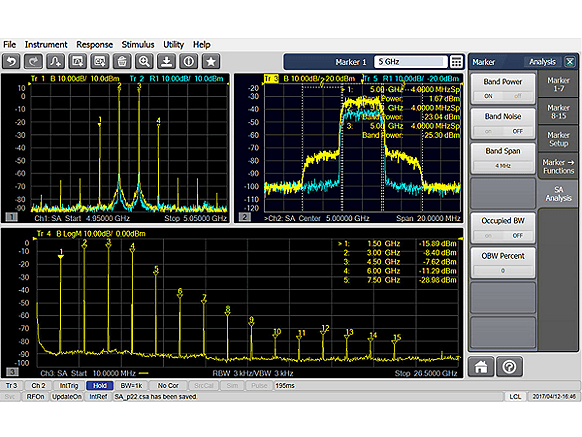The height and width of the screenshot is (437, 582).
Task: Open the Marker Setup tab
Action: (x=558, y=139)
